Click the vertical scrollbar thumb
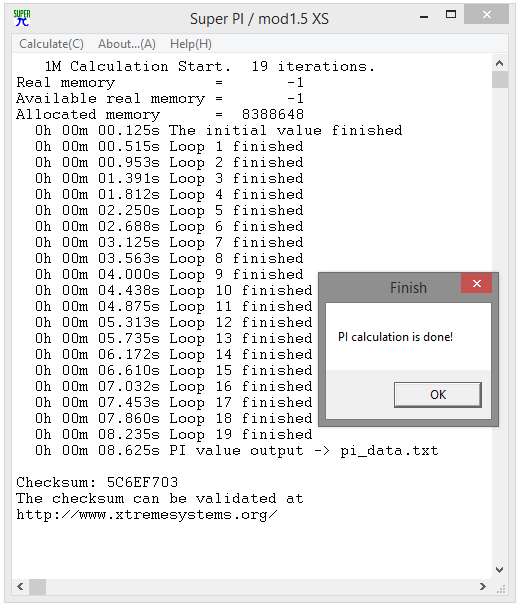The width and height of the screenshot is (524, 608). point(500,79)
